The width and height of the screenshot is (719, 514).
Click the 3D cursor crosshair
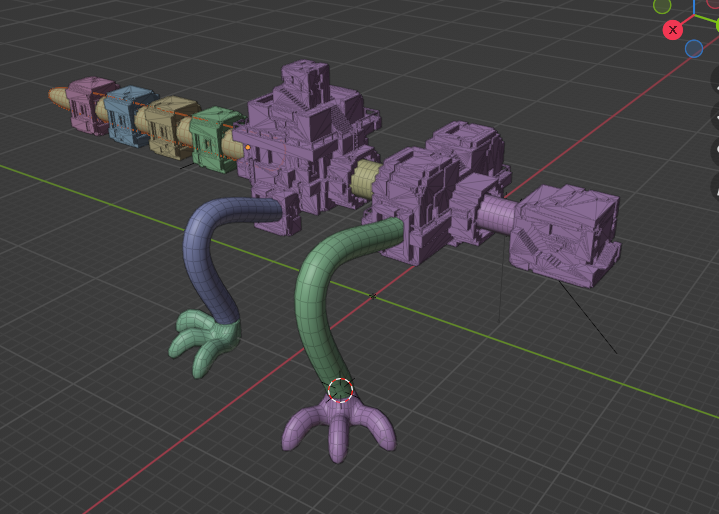(340, 389)
